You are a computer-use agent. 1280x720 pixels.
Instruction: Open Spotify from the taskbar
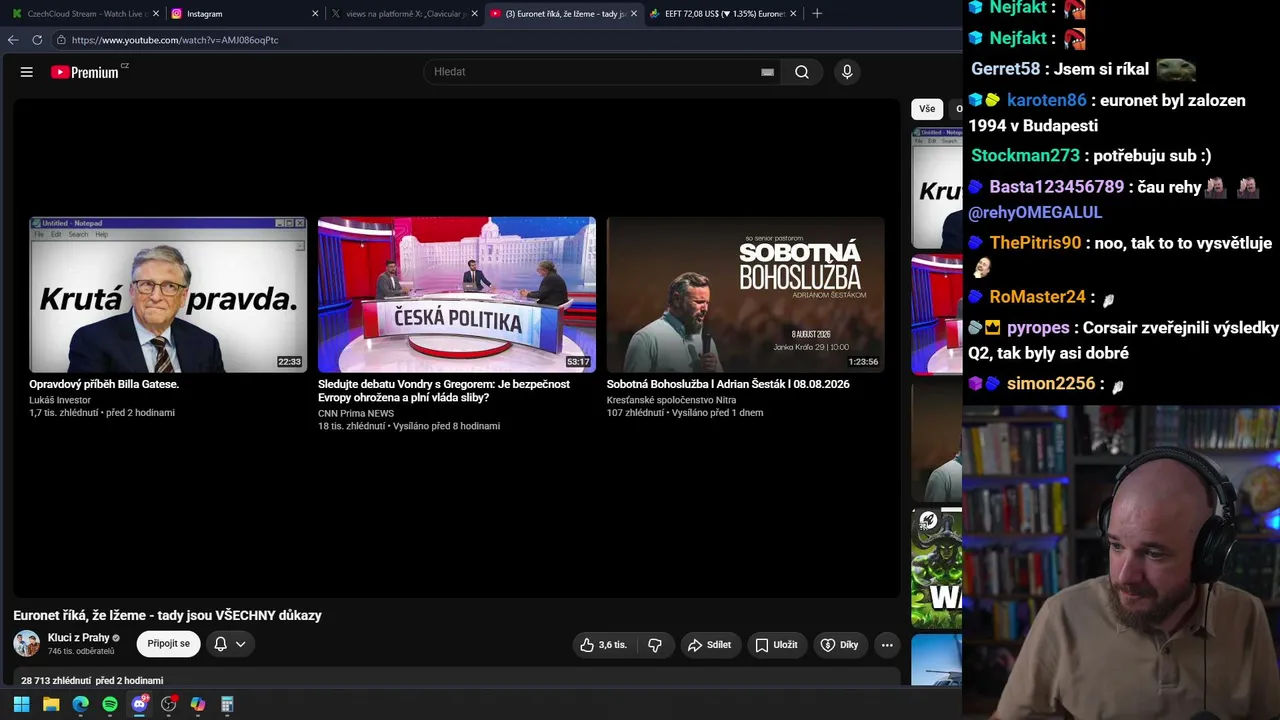pyautogui.click(x=110, y=704)
